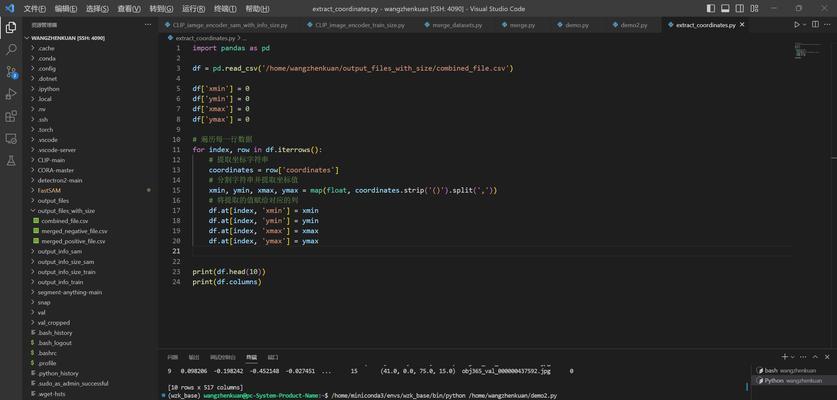
Task: Open the 终端(T) menu
Action: click(x=225, y=9)
